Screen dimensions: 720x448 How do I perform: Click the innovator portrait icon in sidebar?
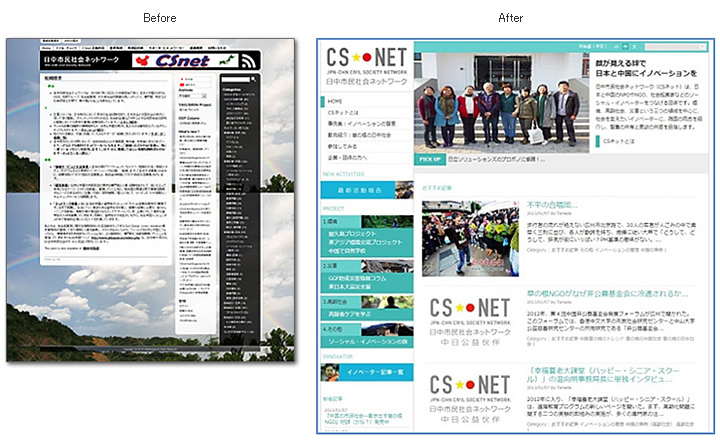328,372
